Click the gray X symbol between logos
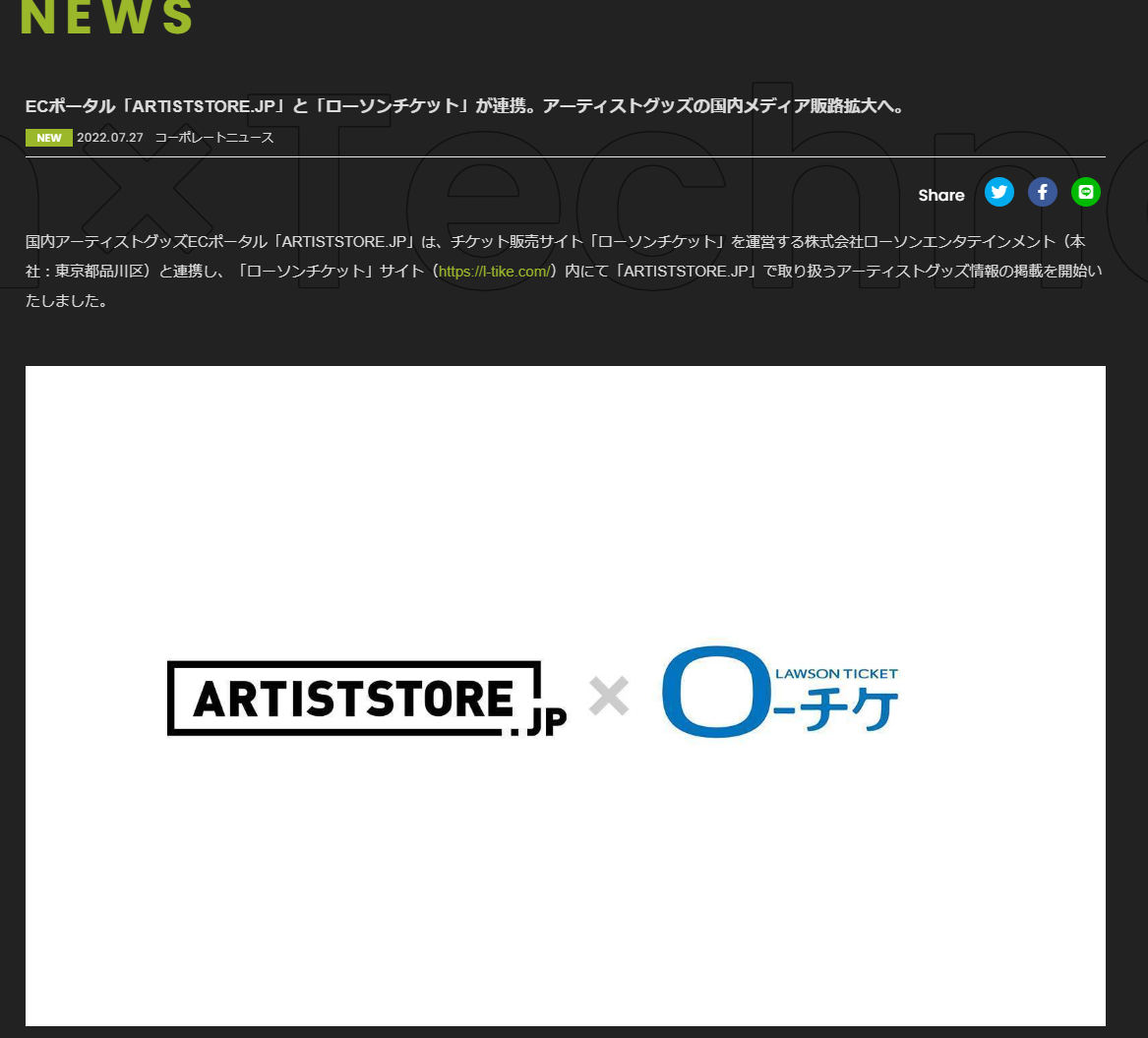Image resolution: width=1148 pixels, height=1038 pixels. pos(609,697)
